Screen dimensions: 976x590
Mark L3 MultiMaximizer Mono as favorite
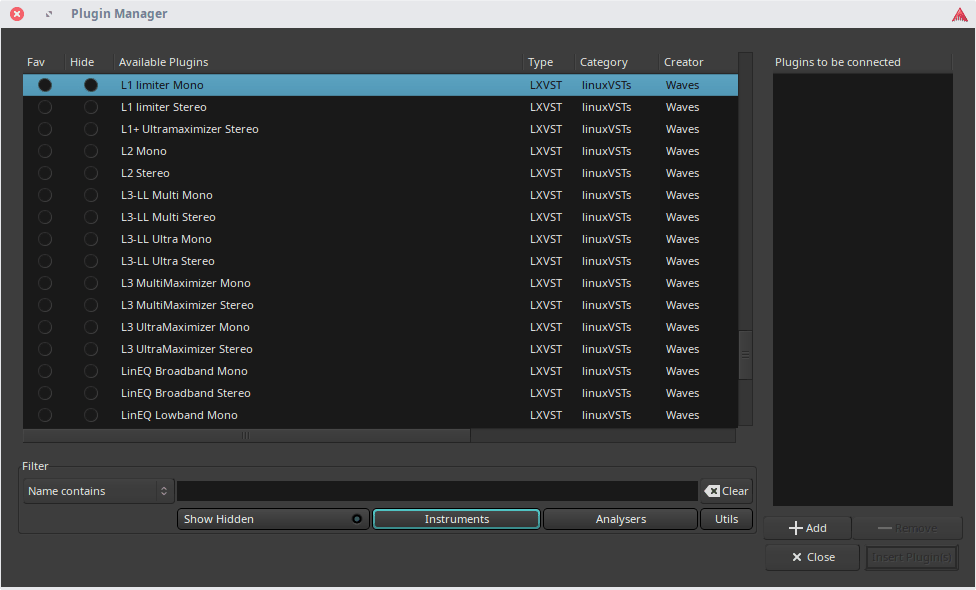pyautogui.click(x=45, y=283)
